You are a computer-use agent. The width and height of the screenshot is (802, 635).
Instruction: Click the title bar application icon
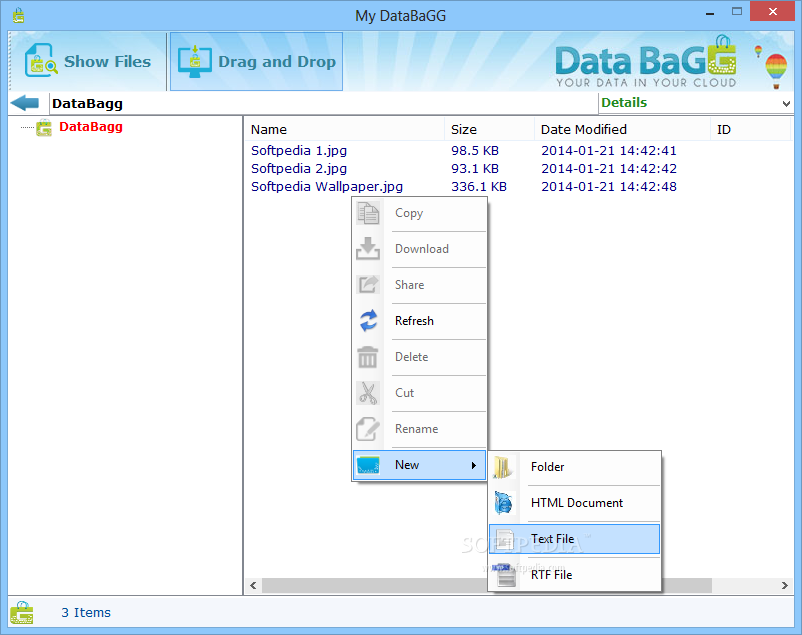[x=18, y=15]
